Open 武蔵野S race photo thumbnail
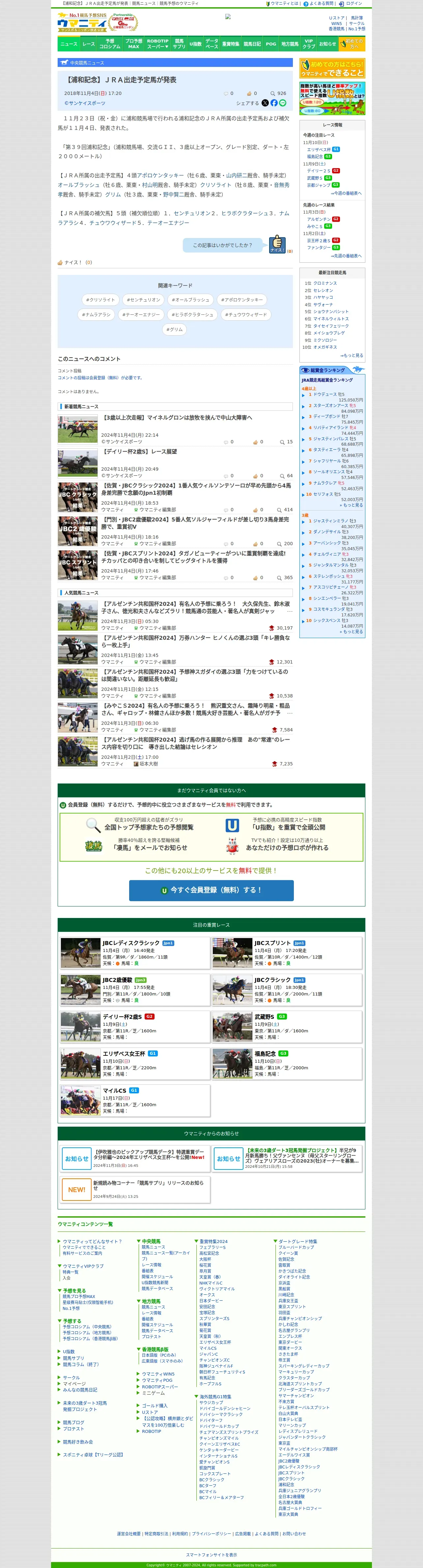Viewport: 423px width, 1568px height. click(x=232, y=1027)
